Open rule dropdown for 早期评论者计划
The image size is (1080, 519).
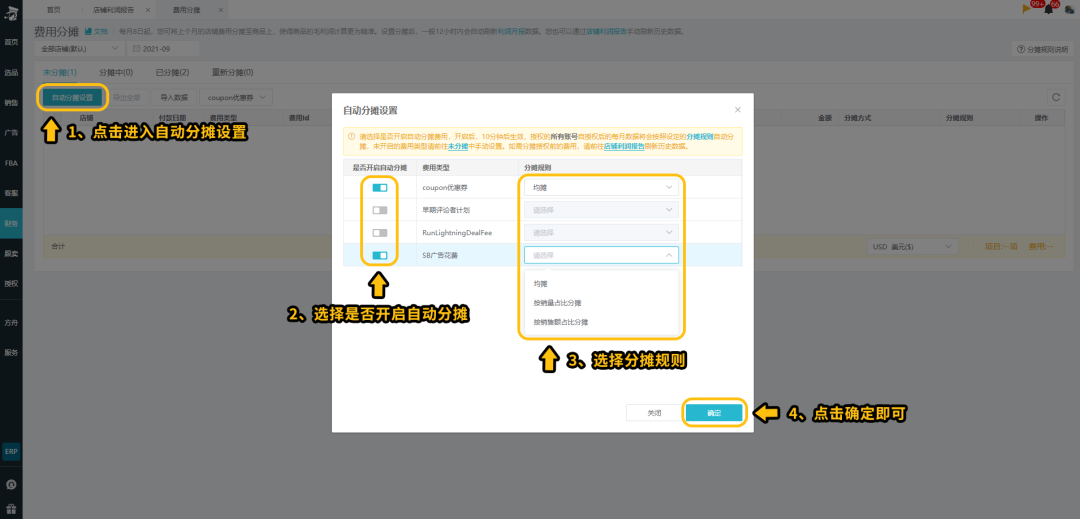click(x=601, y=210)
